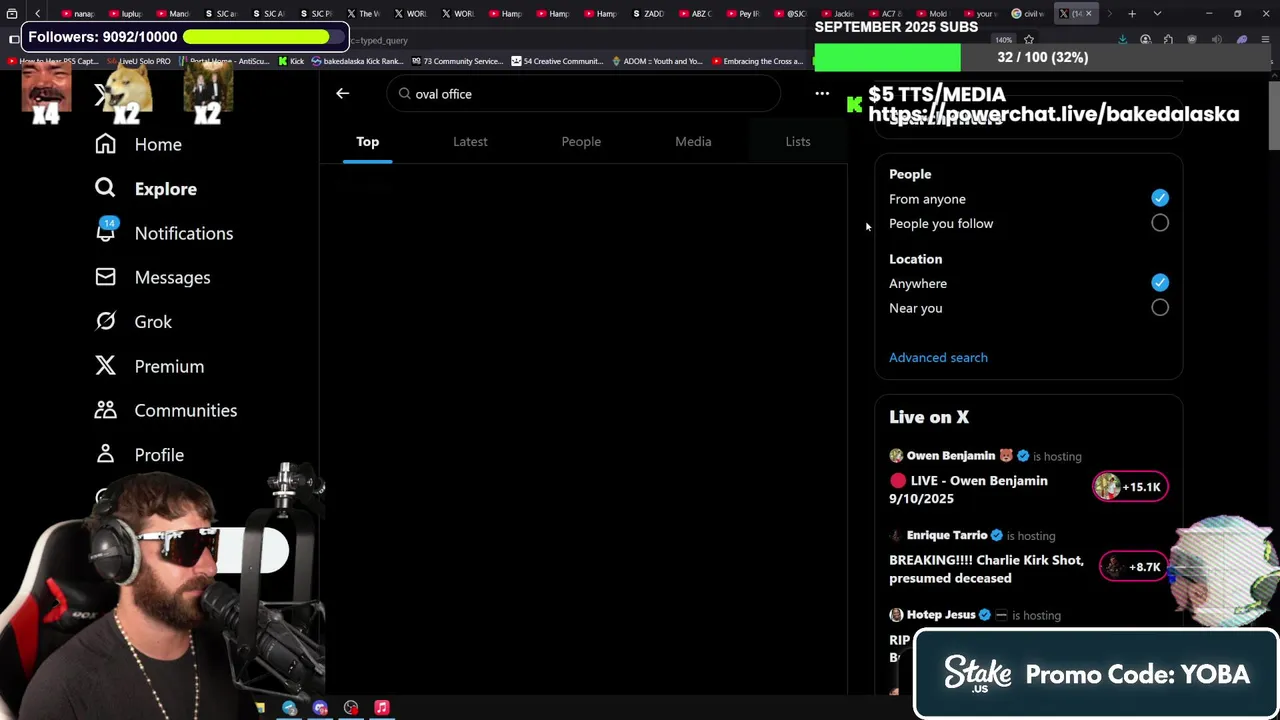1280x720 pixels.
Task: Open OBS Studio from the taskbar
Action: (x=351, y=708)
